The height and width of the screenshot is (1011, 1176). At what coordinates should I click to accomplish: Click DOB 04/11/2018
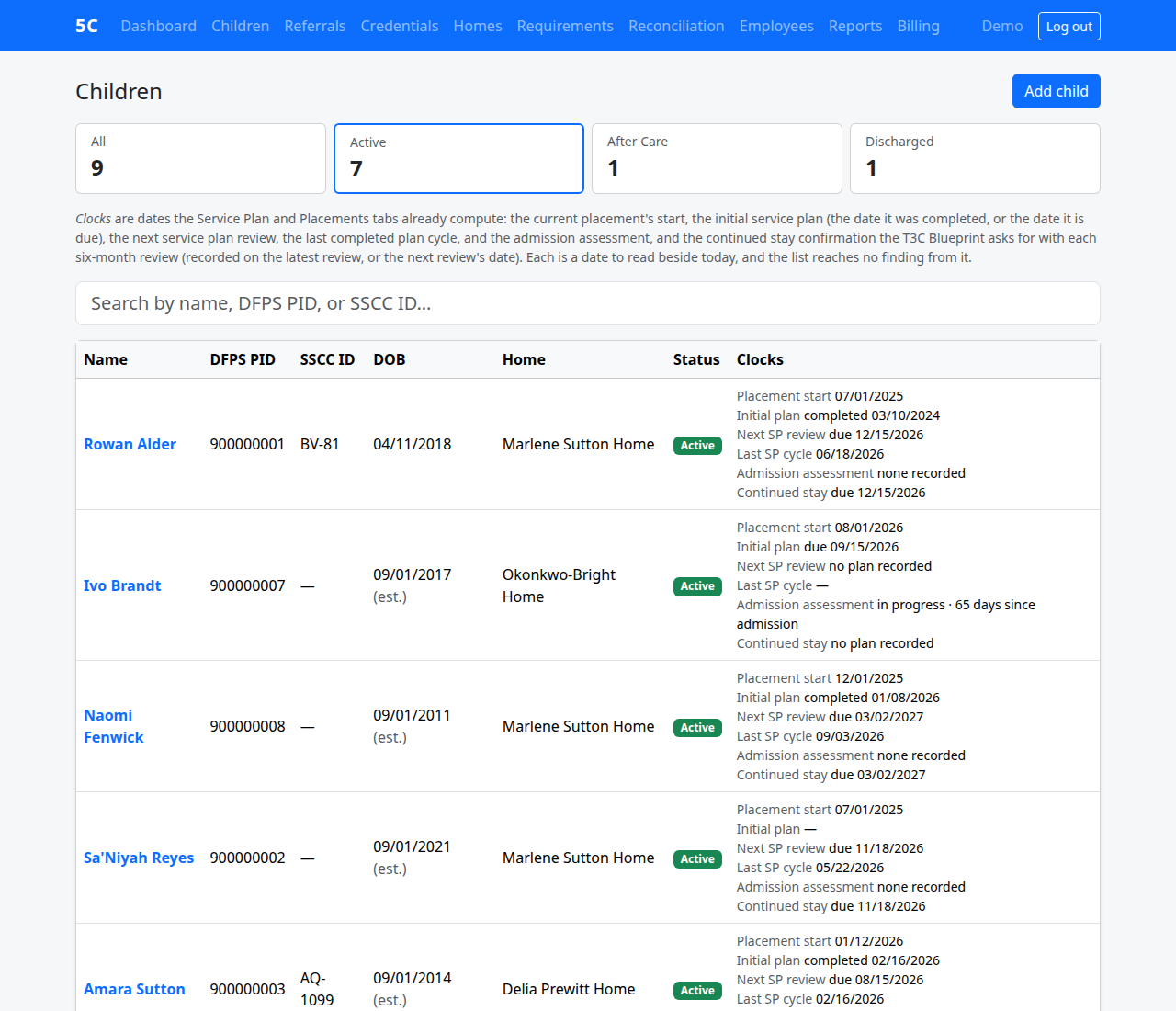(413, 444)
